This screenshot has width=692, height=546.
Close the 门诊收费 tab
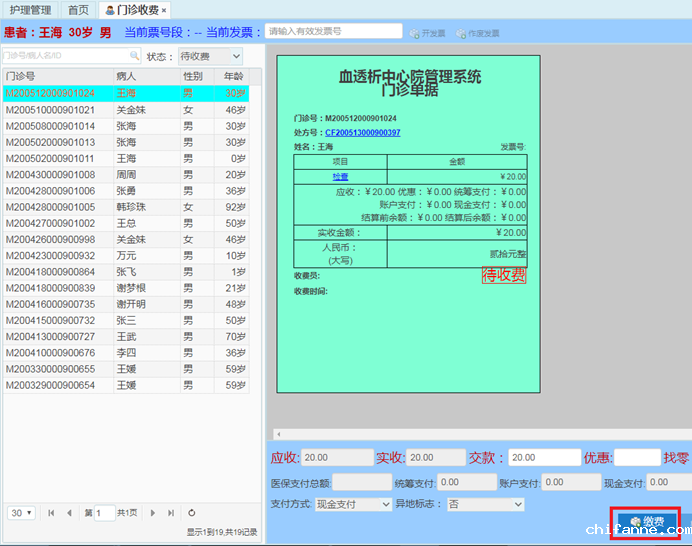click(x=164, y=10)
